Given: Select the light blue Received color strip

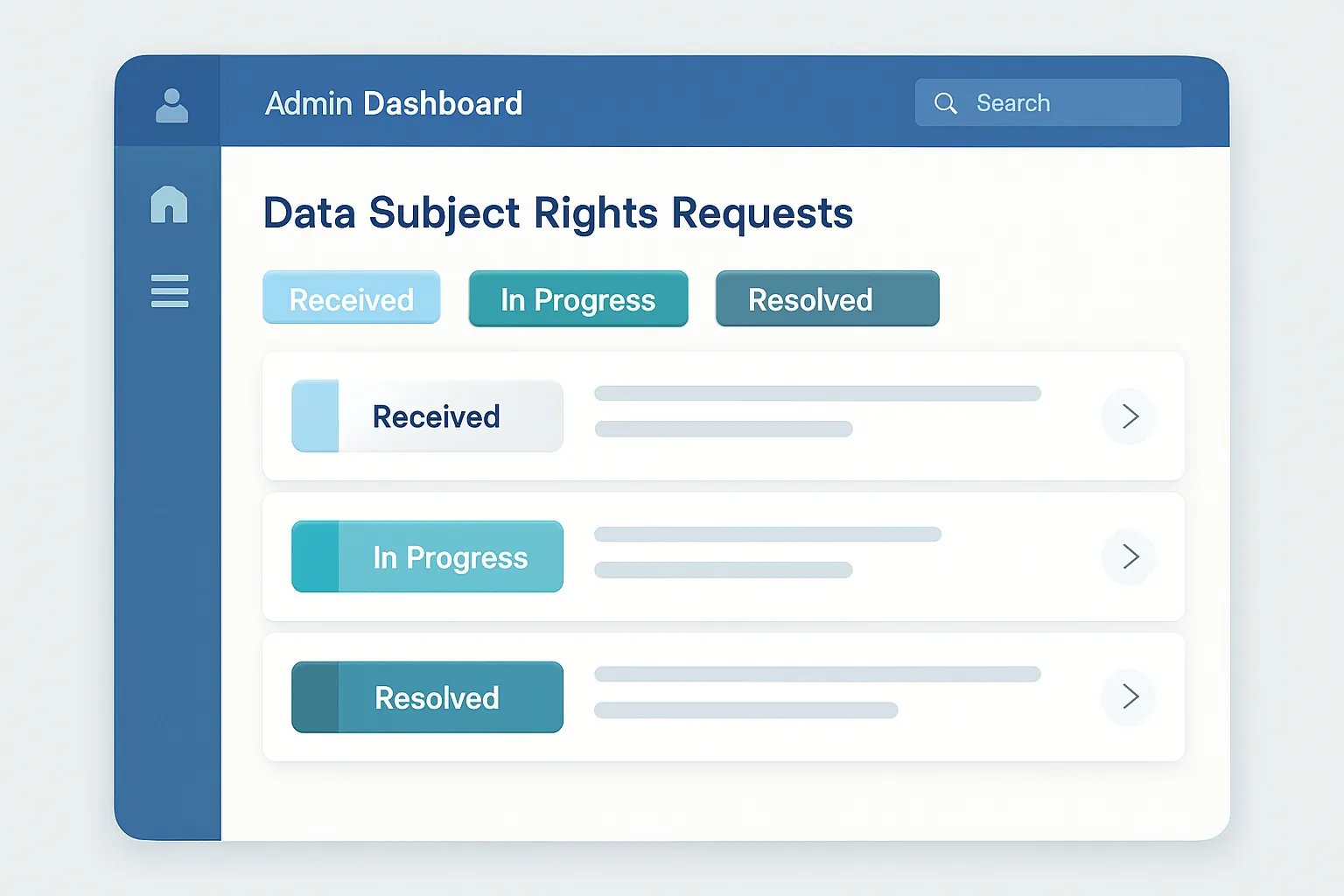Looking at the screenshot, I should coord(315,416).
